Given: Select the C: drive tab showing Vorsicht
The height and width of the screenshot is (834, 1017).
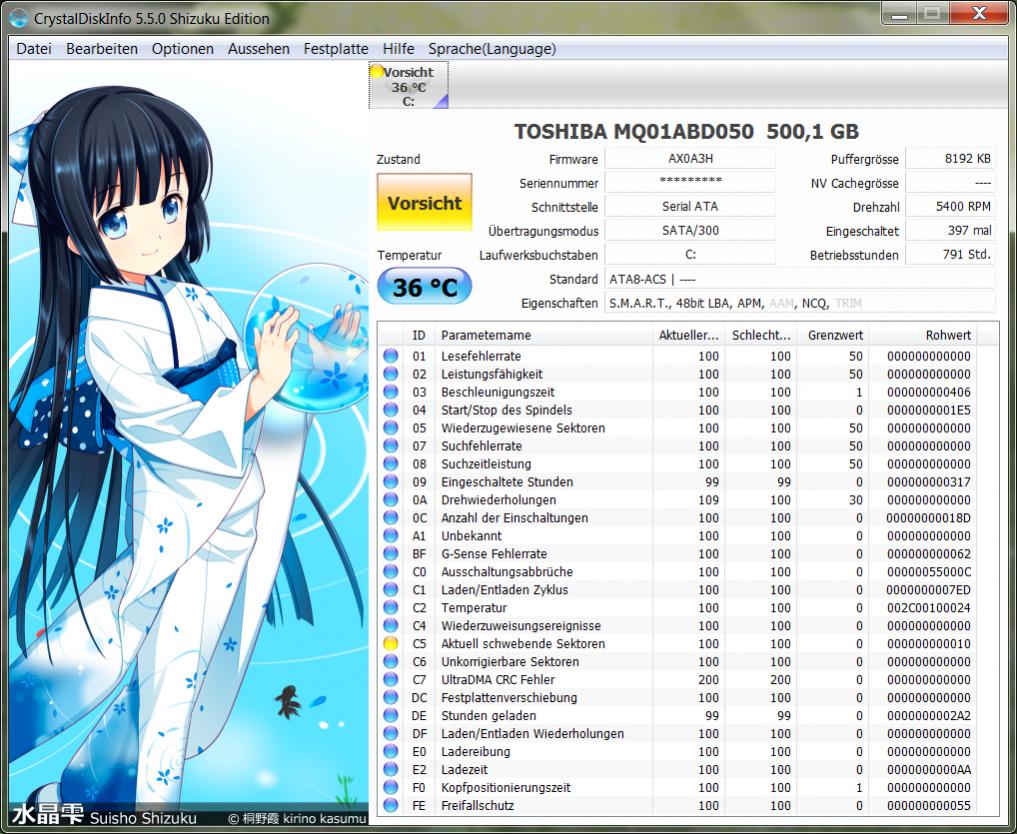Looking at the screenshot, I should [x=409, y=86].
